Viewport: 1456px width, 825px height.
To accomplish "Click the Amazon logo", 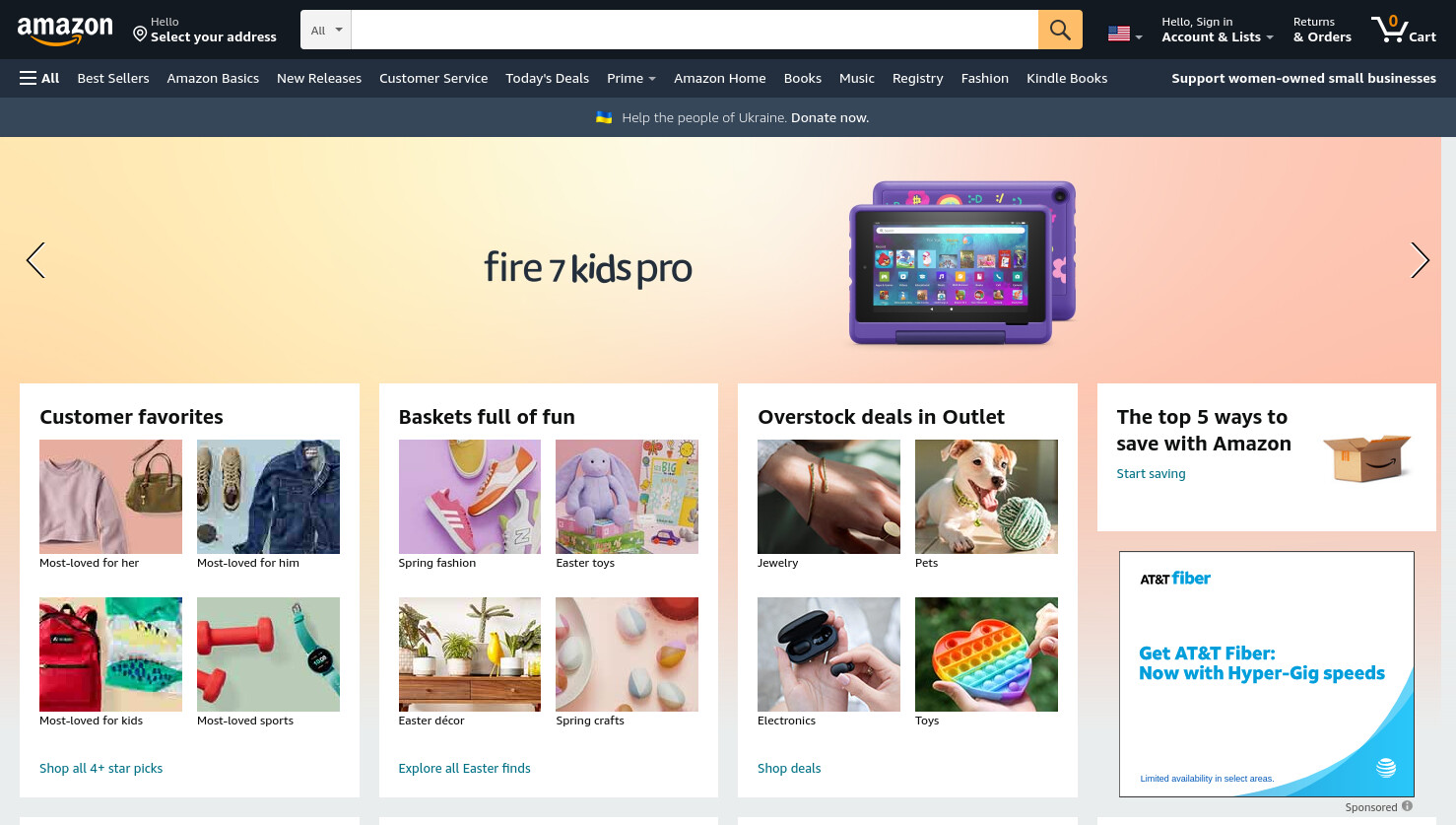I will point(65,31).
